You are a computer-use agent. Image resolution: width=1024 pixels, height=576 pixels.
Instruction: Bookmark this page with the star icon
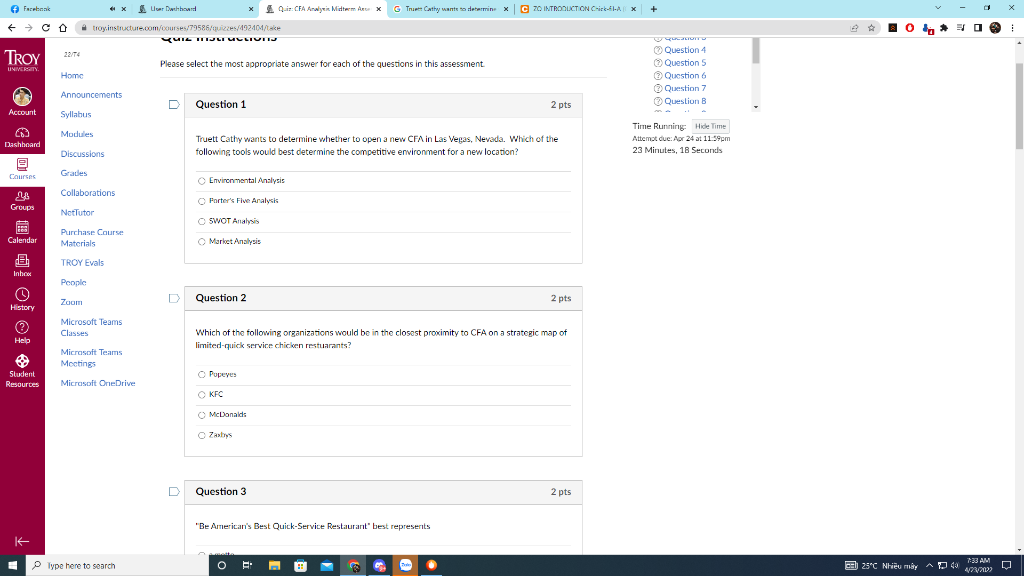(871, 27)
